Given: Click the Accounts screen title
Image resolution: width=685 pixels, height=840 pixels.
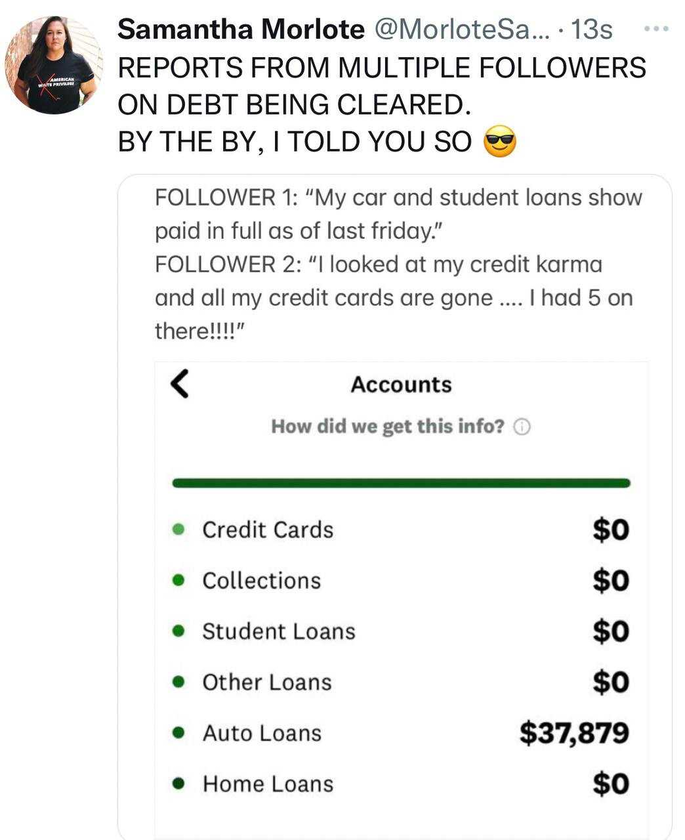Looking at the screenshot, I should [401, 385].
